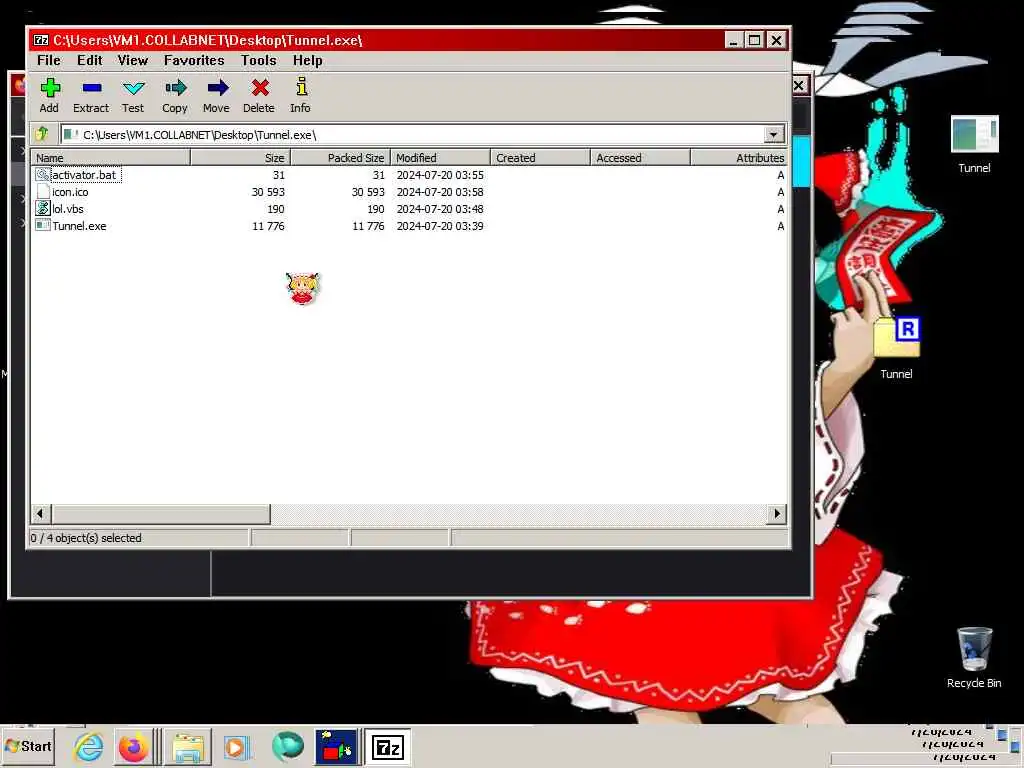Open the Tunnel executable desktop icon

974,135
